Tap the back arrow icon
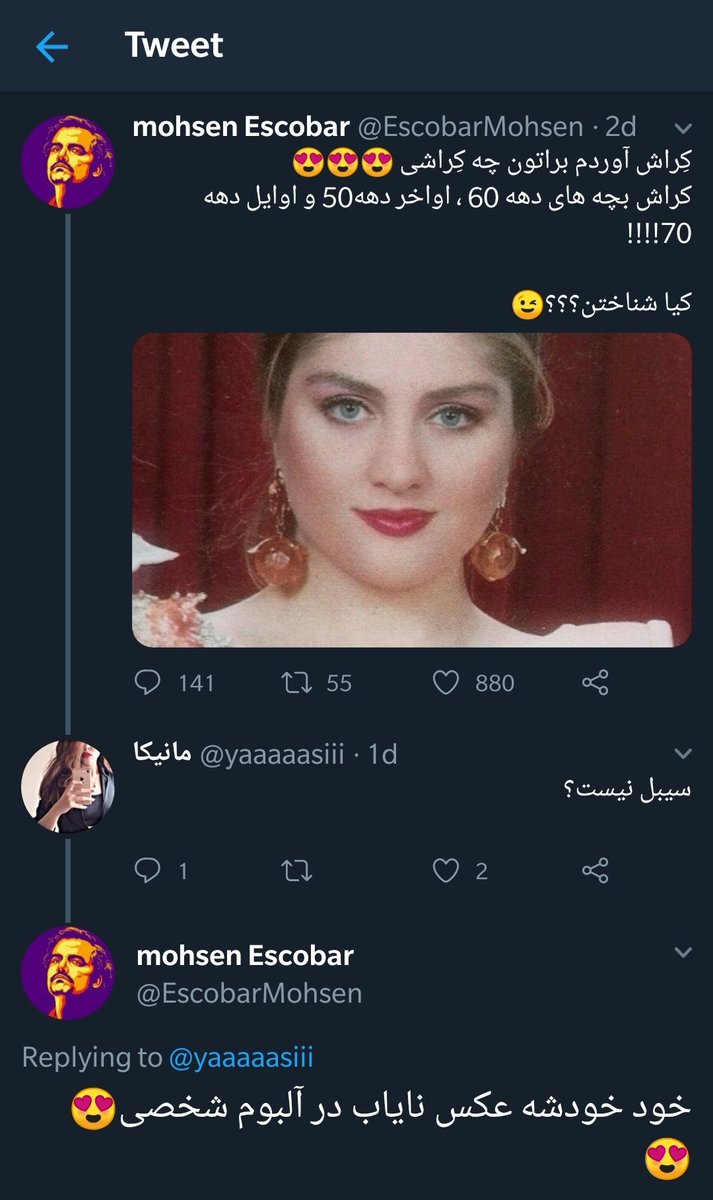This screenshot has height=1200, width=713. click(51, 46)
